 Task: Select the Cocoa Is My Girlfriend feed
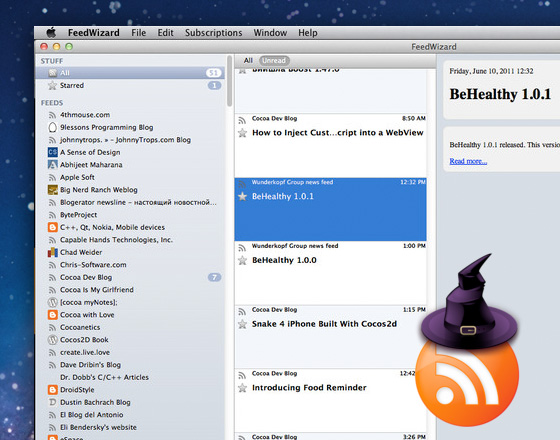point(130,290)
